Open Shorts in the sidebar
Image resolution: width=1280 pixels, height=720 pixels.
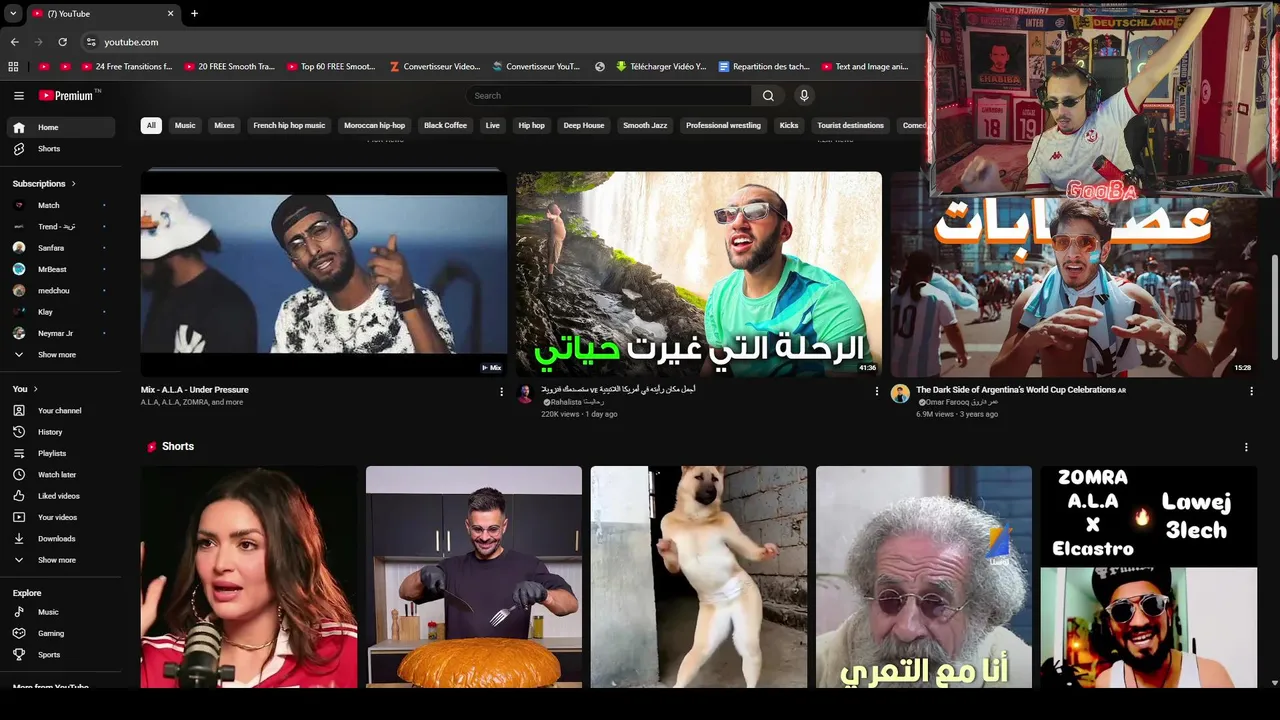click(61, 148)
